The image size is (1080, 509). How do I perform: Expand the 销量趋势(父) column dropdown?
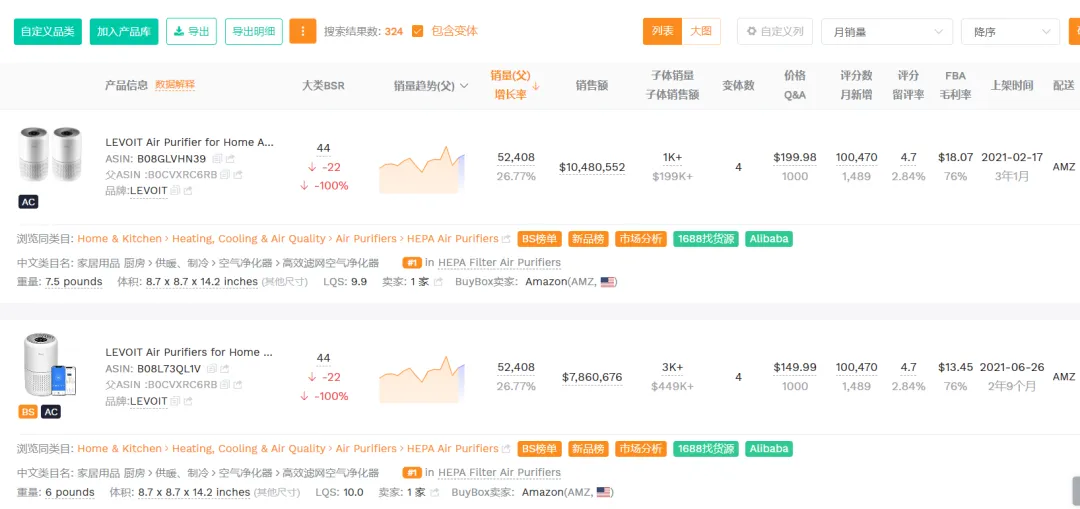point(464,85)
